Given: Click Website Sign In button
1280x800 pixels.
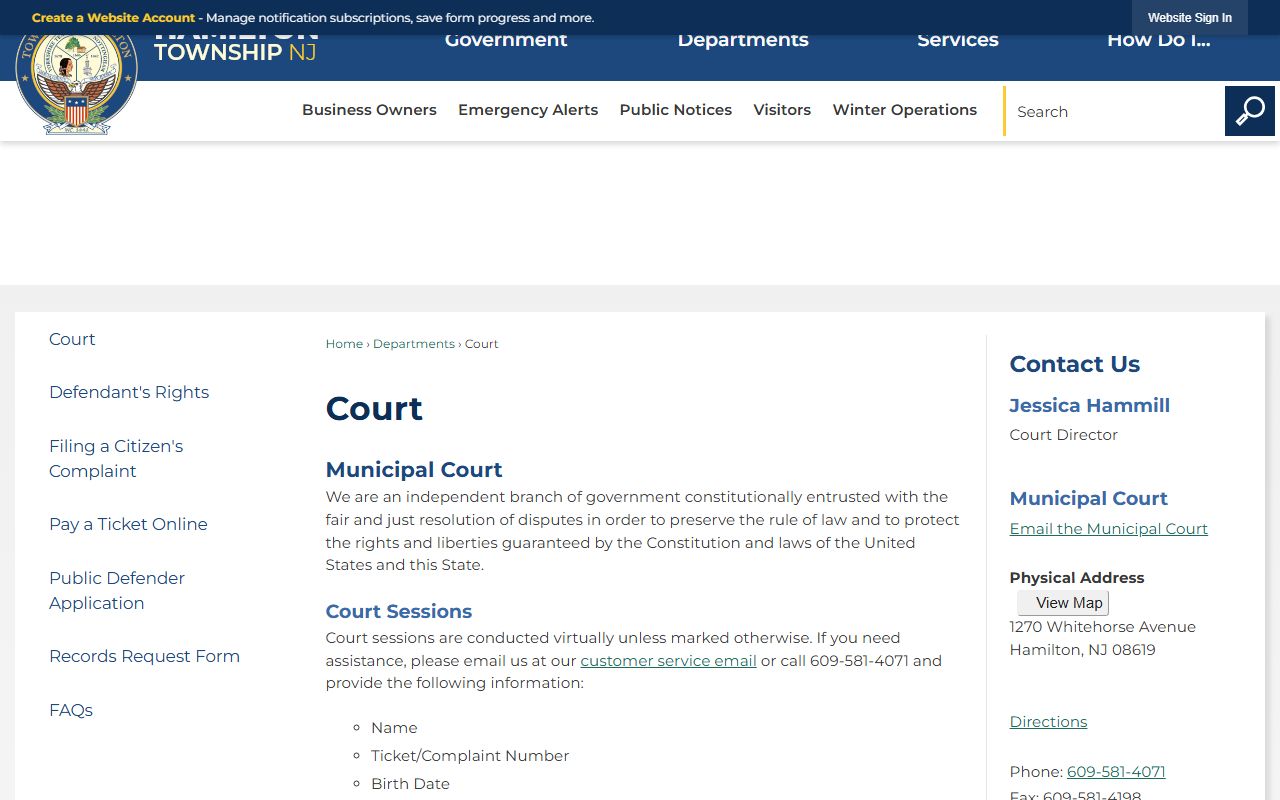Looking at the screenshot, I should point(1189,18).
